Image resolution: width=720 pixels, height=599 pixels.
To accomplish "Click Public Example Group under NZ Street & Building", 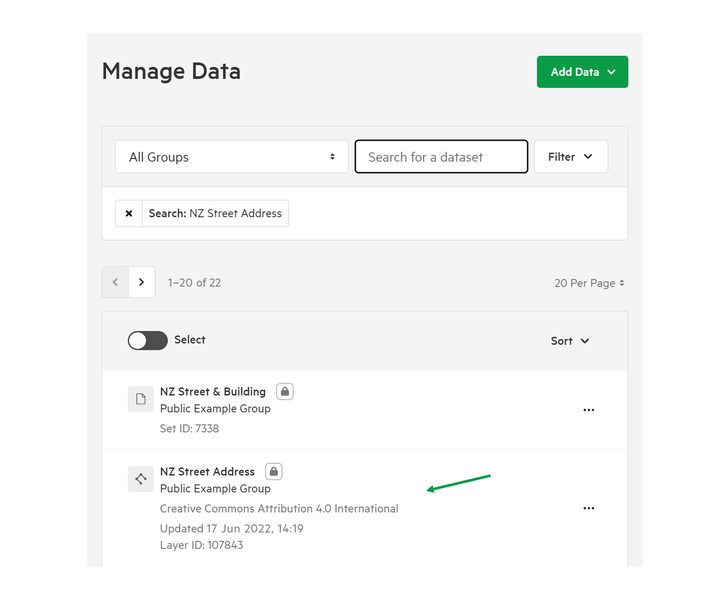I will point(215,408).
